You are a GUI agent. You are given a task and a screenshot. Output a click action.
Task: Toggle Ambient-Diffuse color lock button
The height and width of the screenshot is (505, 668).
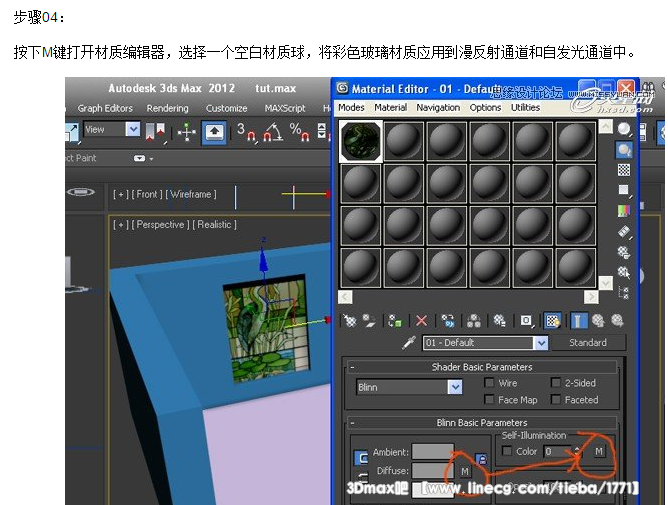point(361,458)
